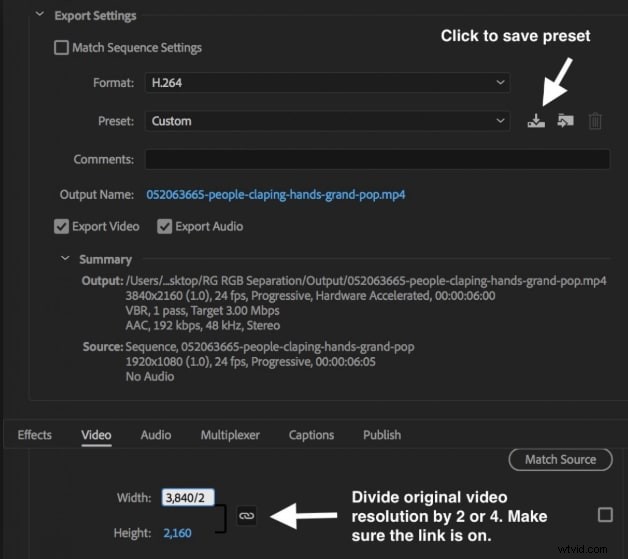Tick the checkbox beside the frame size row
The image size is (628, 559).
[x=605, y=515]
